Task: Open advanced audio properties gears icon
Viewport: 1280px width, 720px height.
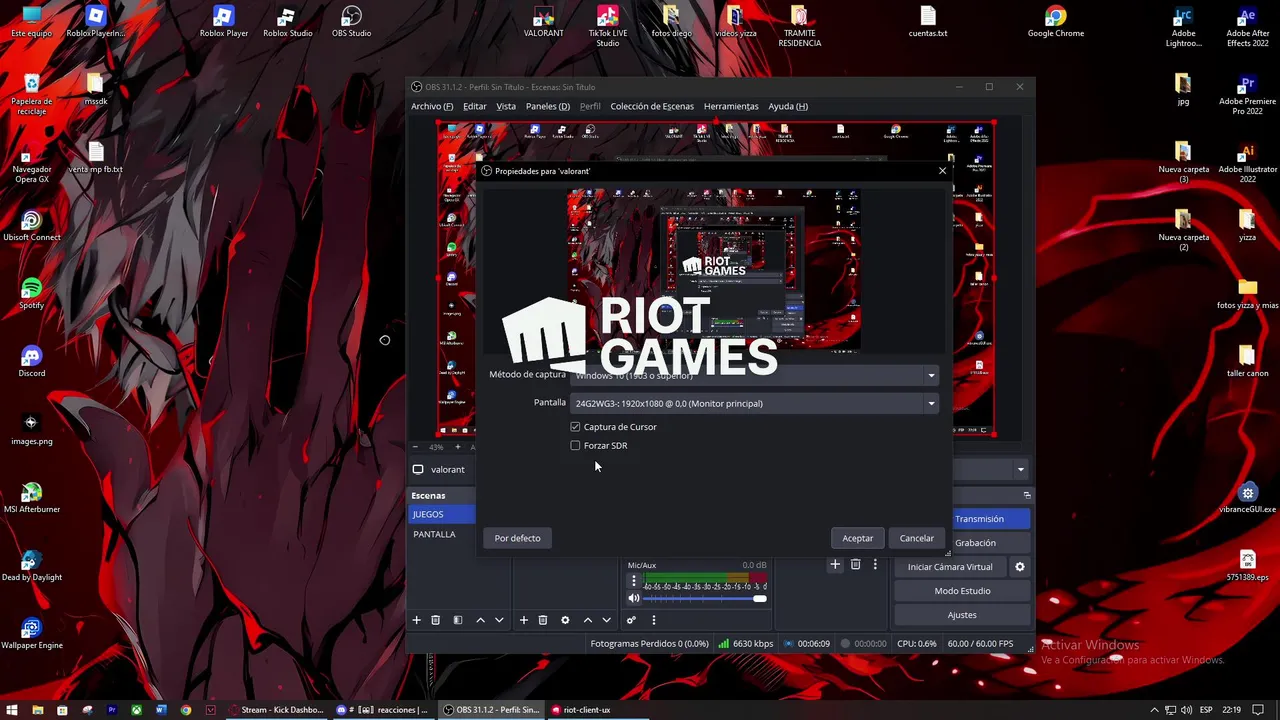Action: 631,620
